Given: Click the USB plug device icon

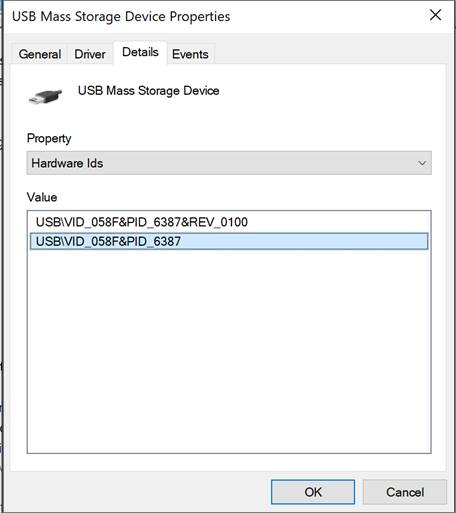Looking at the screenshot, I should coord(45,97).
